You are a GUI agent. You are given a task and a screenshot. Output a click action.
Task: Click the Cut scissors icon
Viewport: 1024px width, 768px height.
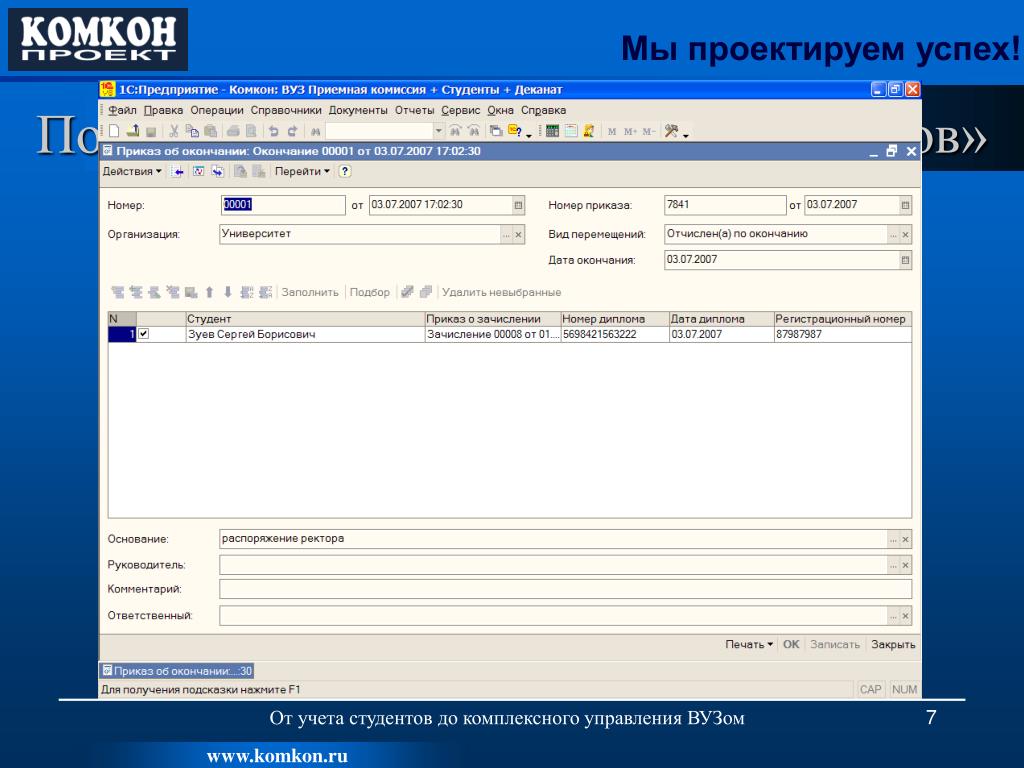(x=173, y=131)
